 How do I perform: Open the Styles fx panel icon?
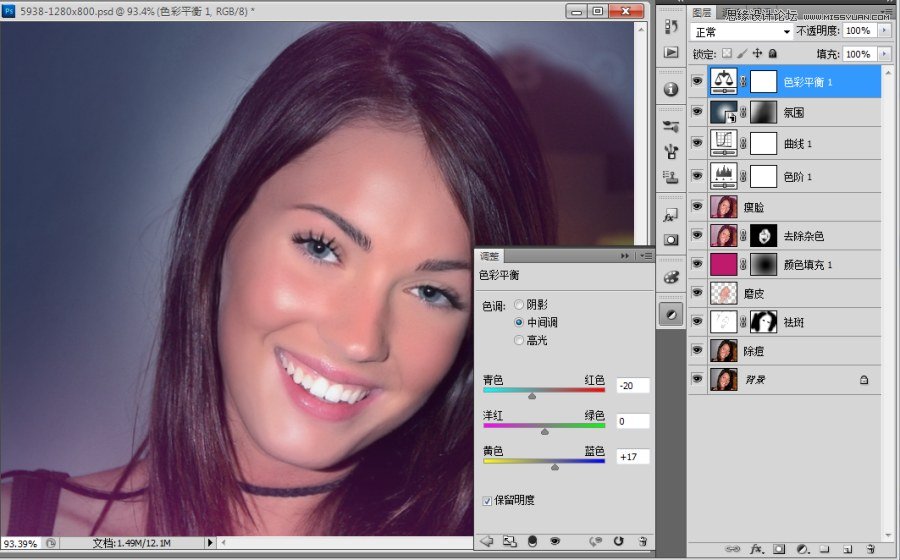(670, 215)
